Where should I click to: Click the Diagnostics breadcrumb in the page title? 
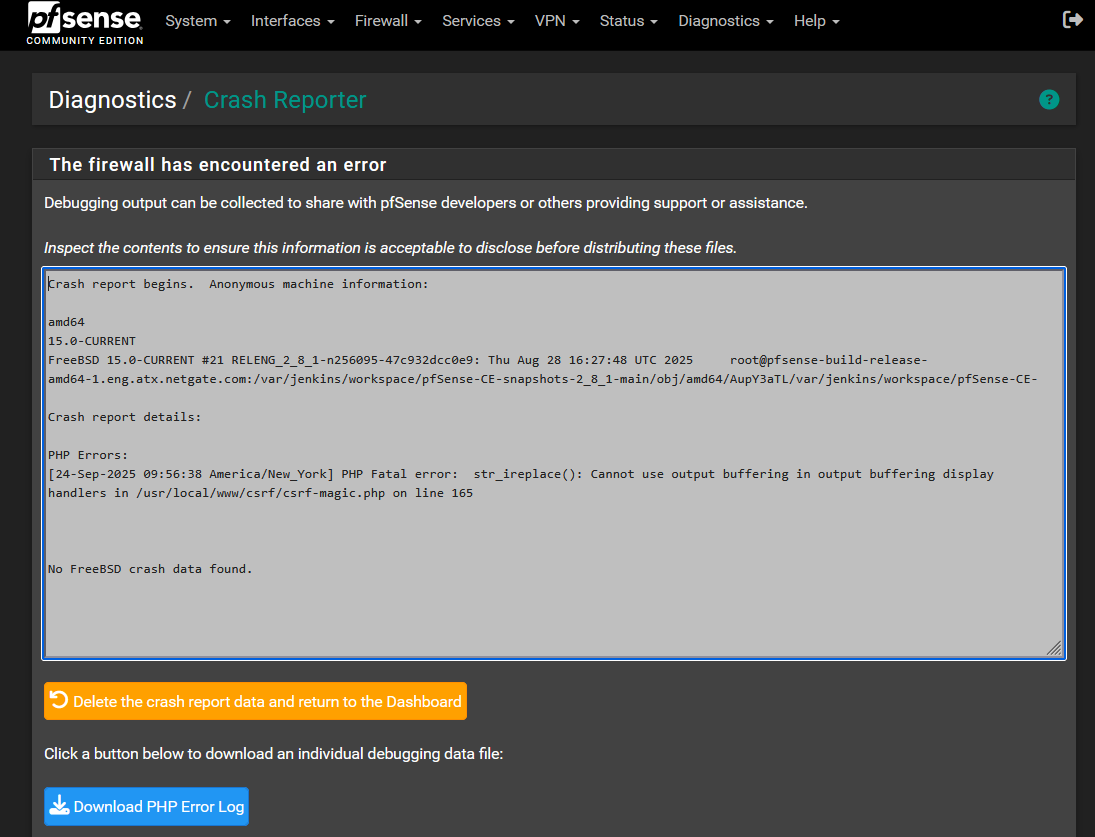coord(112,100)
